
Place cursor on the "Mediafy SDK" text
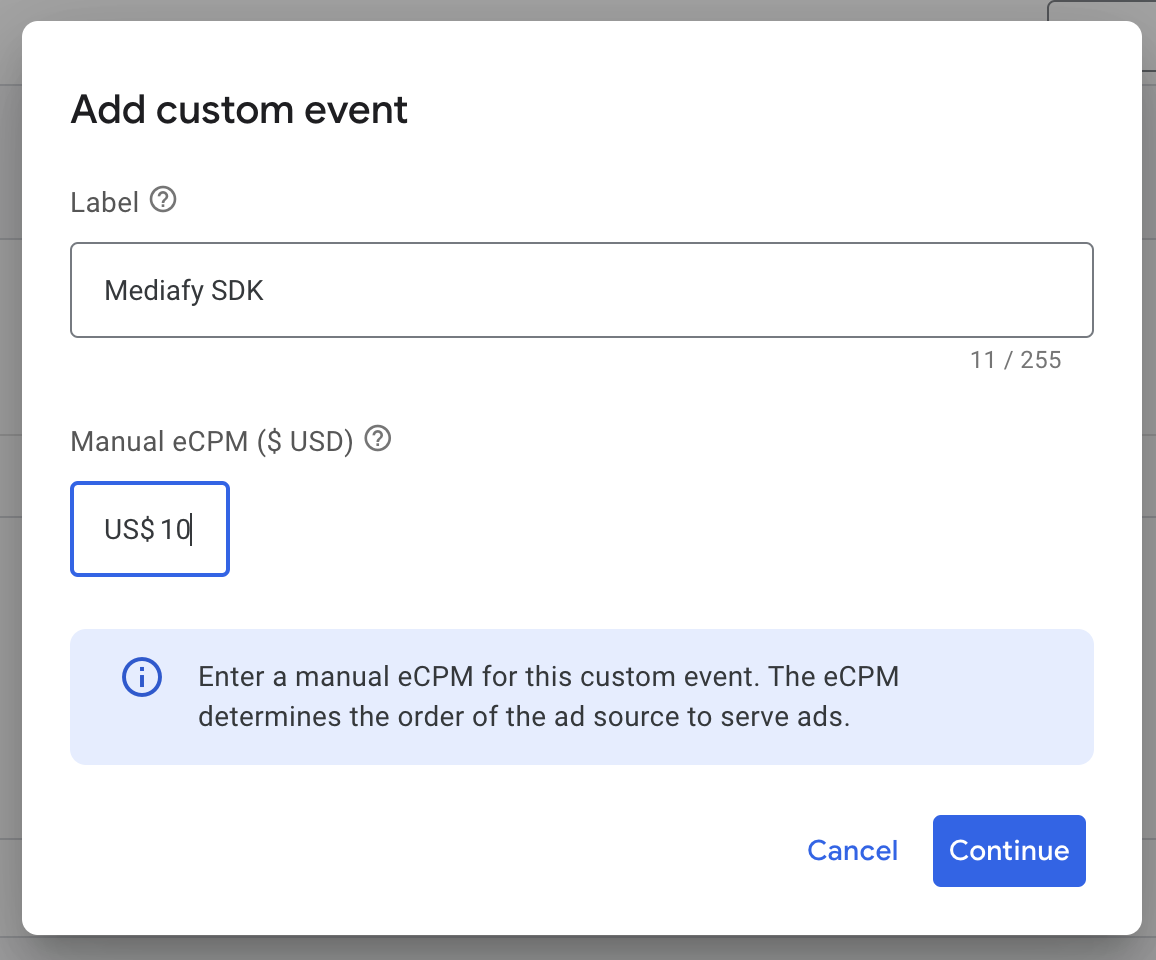coord(184,291)
